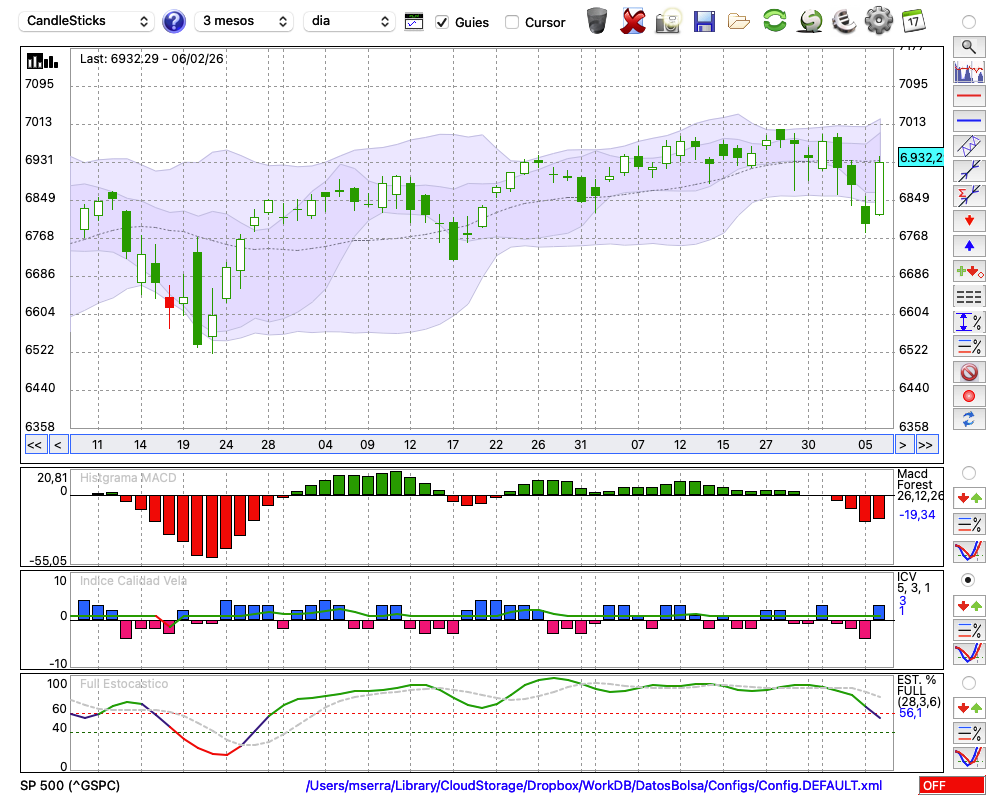The height and width of the screenshot is (800, 1000).
Task: Select the trend line tool
Action: tap(969, 171)
